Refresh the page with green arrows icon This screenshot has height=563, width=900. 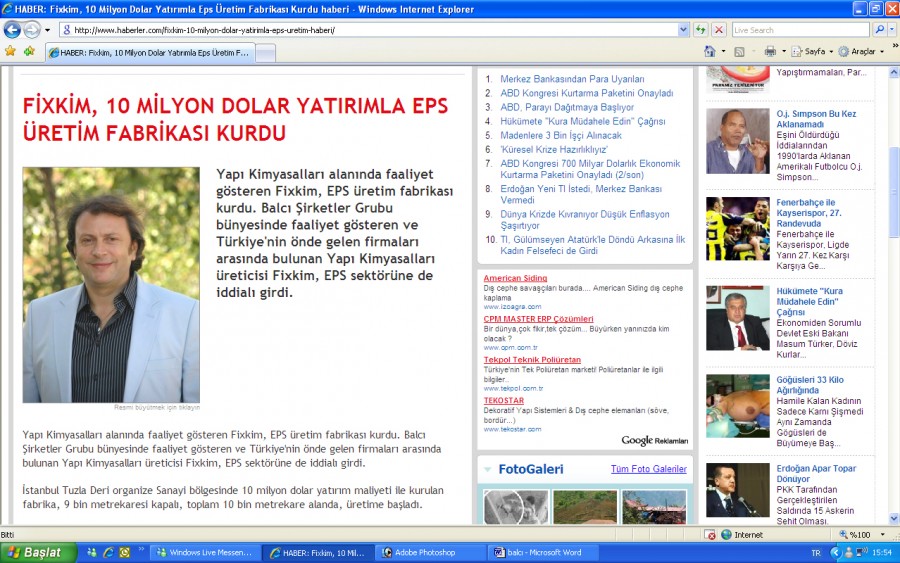click(x=700, y=30)
